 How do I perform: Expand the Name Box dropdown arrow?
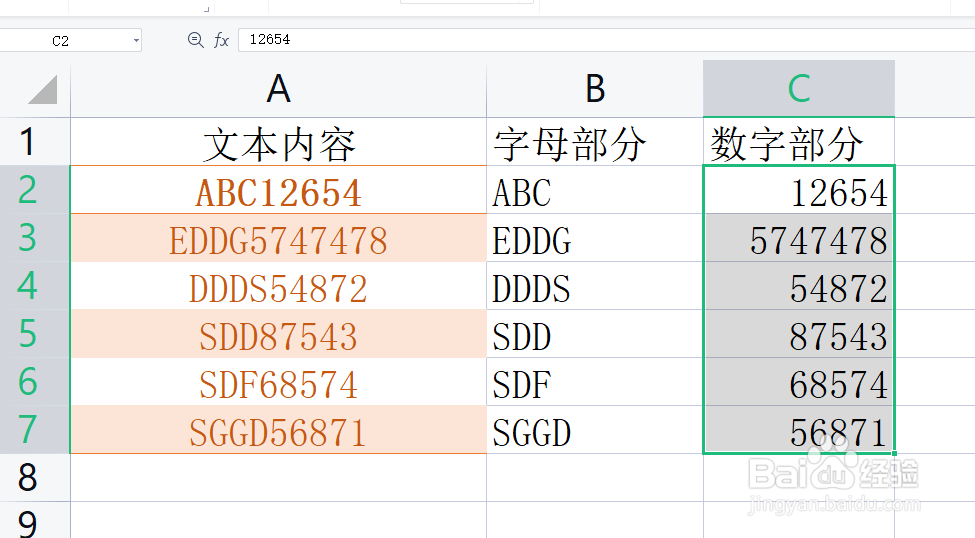136,41
